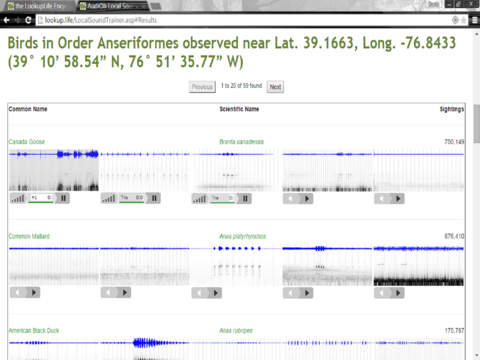Pause the third Canada Goose recording
480x360 pixels.
tap(245, 199)
